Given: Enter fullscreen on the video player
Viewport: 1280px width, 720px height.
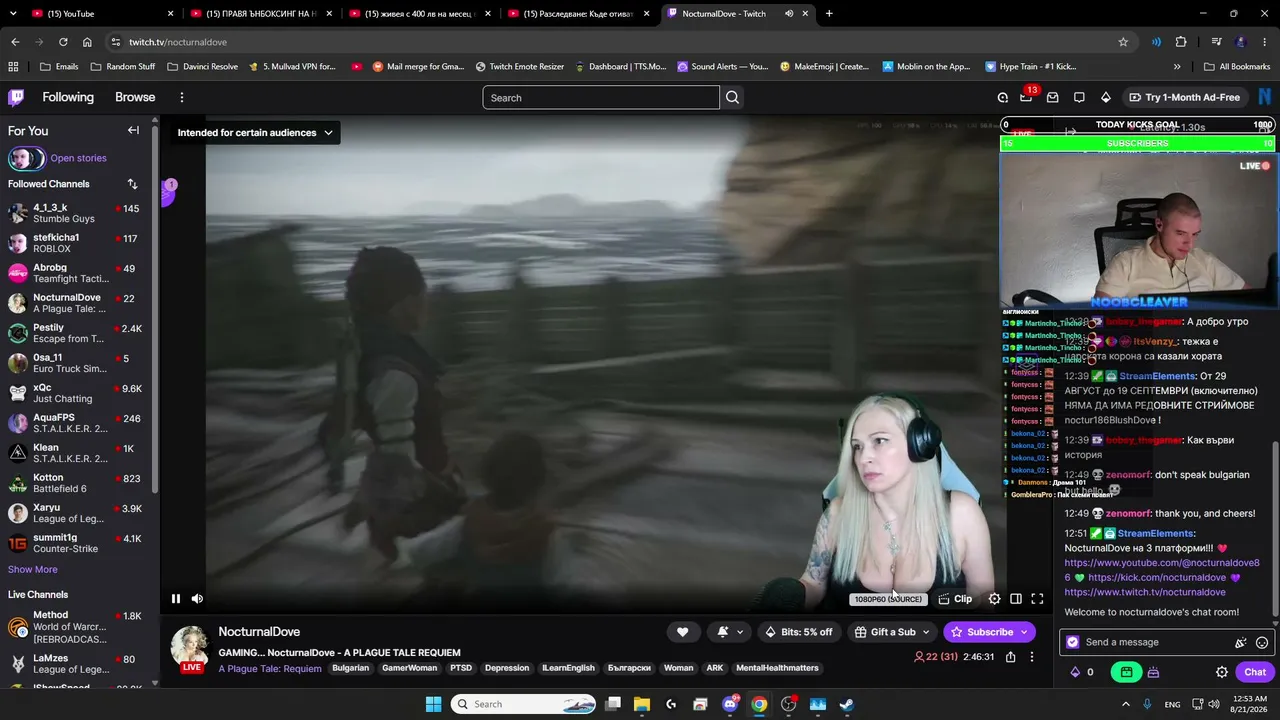Looking at the screenshot, I should pyautogui.click(x=1037, y=599).
